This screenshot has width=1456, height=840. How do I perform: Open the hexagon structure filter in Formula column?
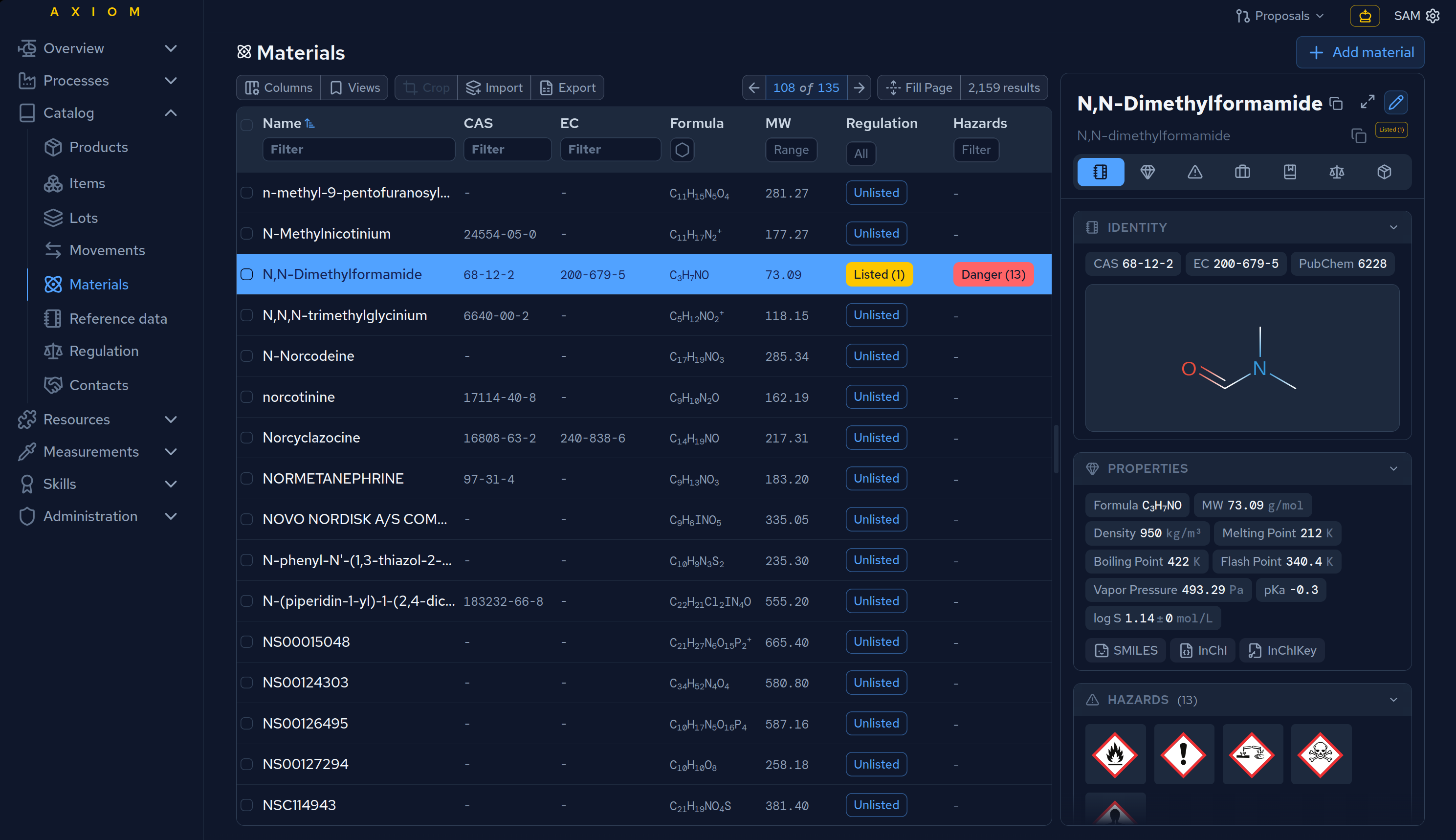682,150
